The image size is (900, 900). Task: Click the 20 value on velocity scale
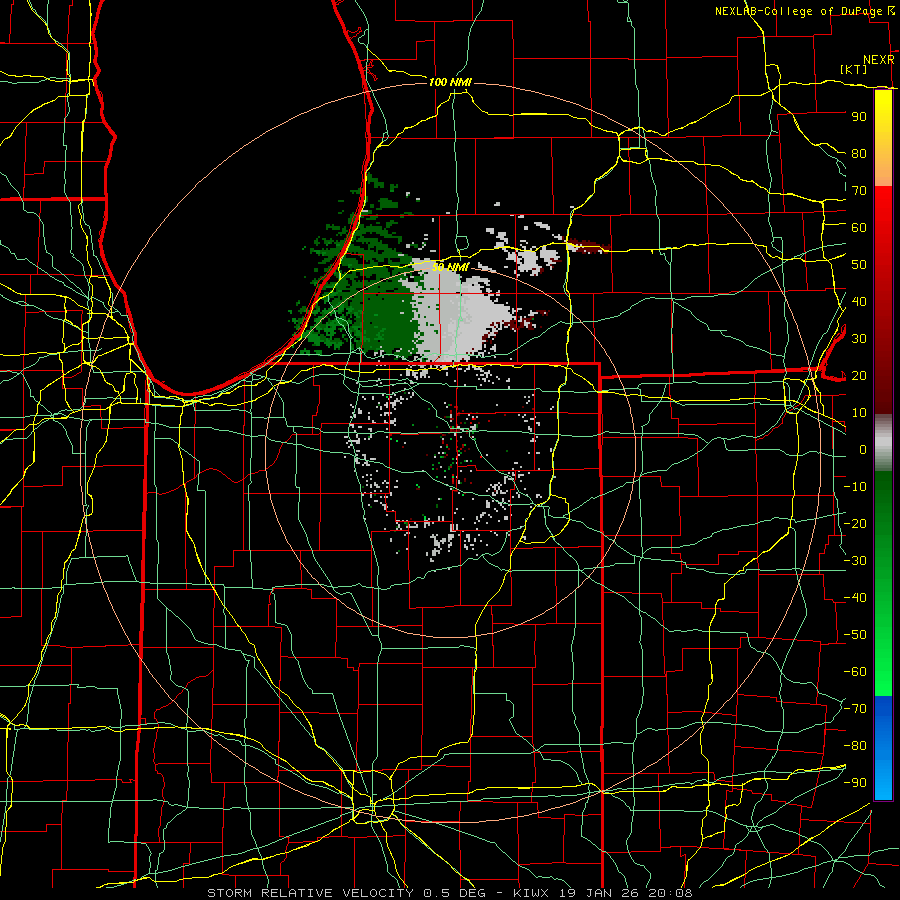point(859,375)
